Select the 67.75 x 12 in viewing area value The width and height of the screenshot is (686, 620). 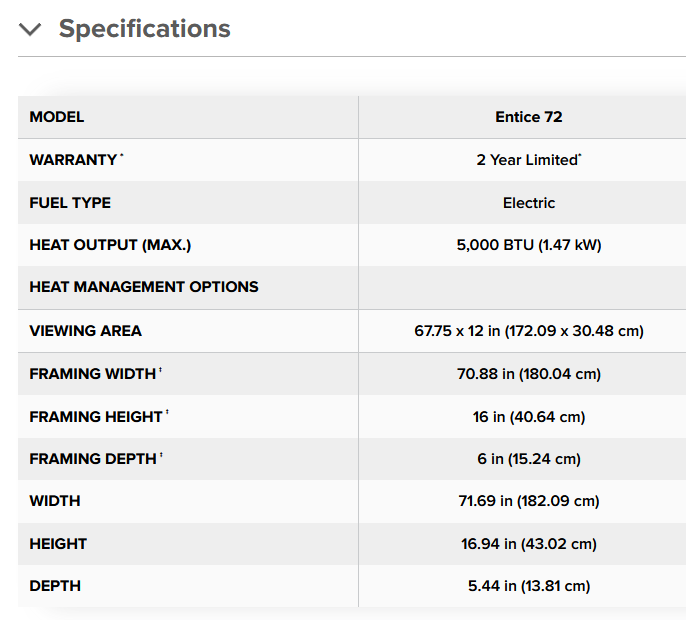click(528, 331)
